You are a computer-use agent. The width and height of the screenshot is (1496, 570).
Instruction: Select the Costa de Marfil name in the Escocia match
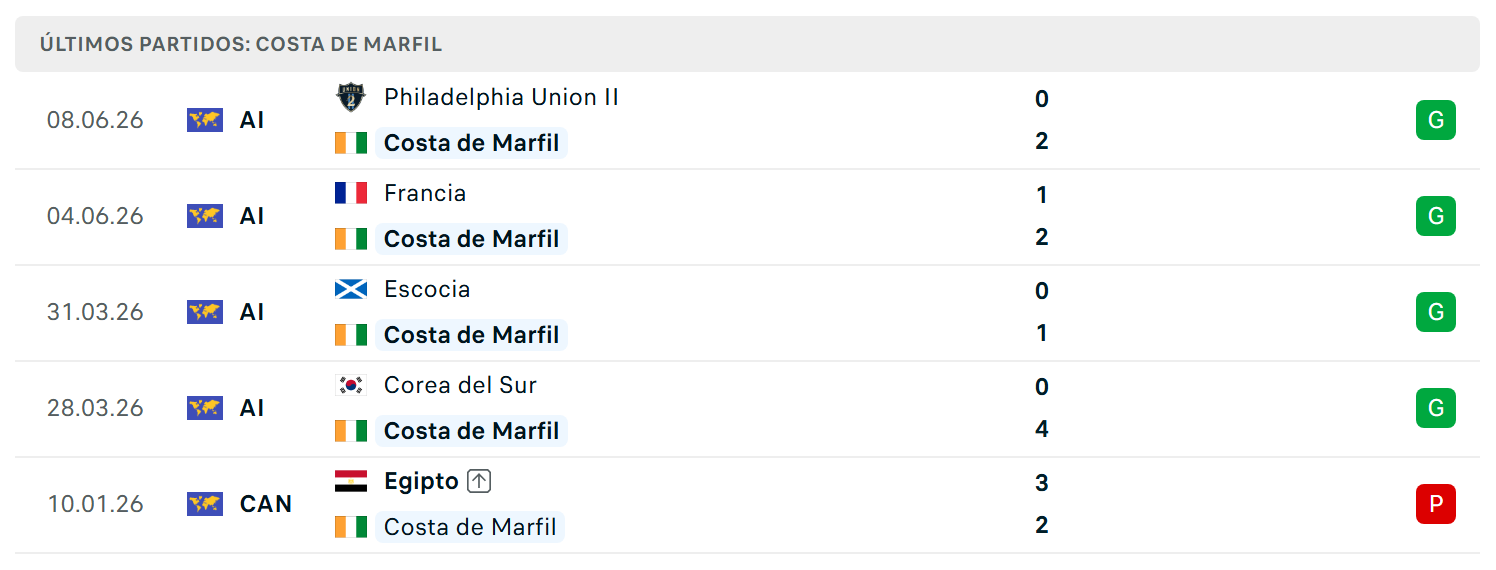pyautogui.click(x=471, y=335)
